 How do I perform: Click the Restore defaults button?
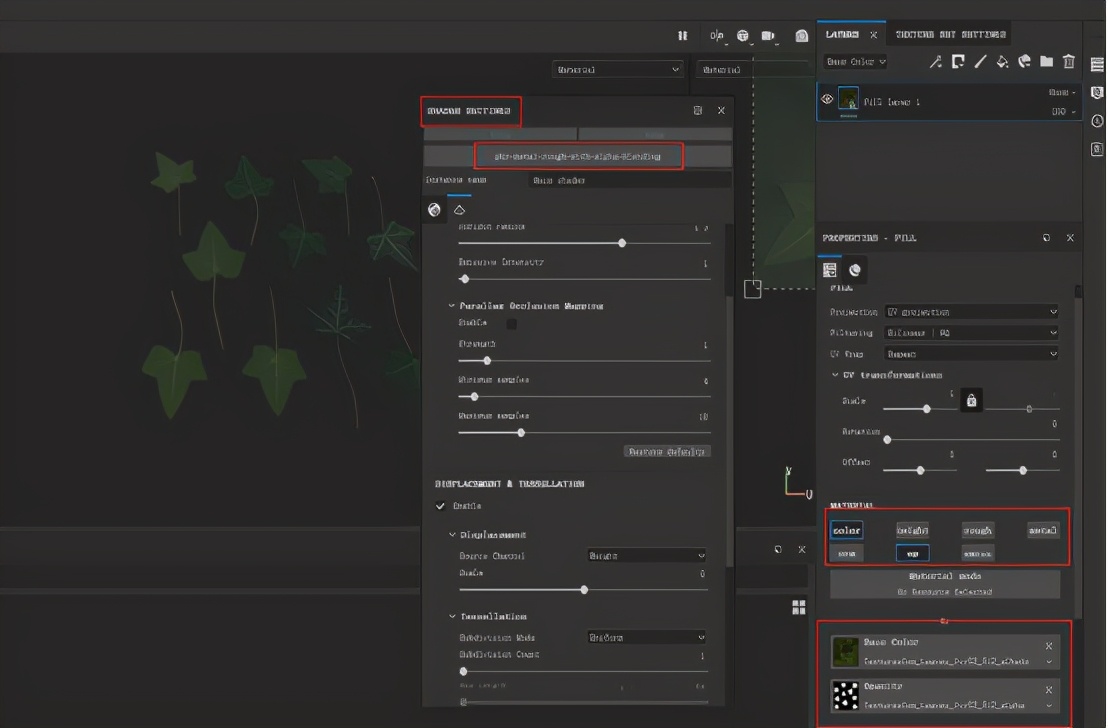tap(667, 451)
